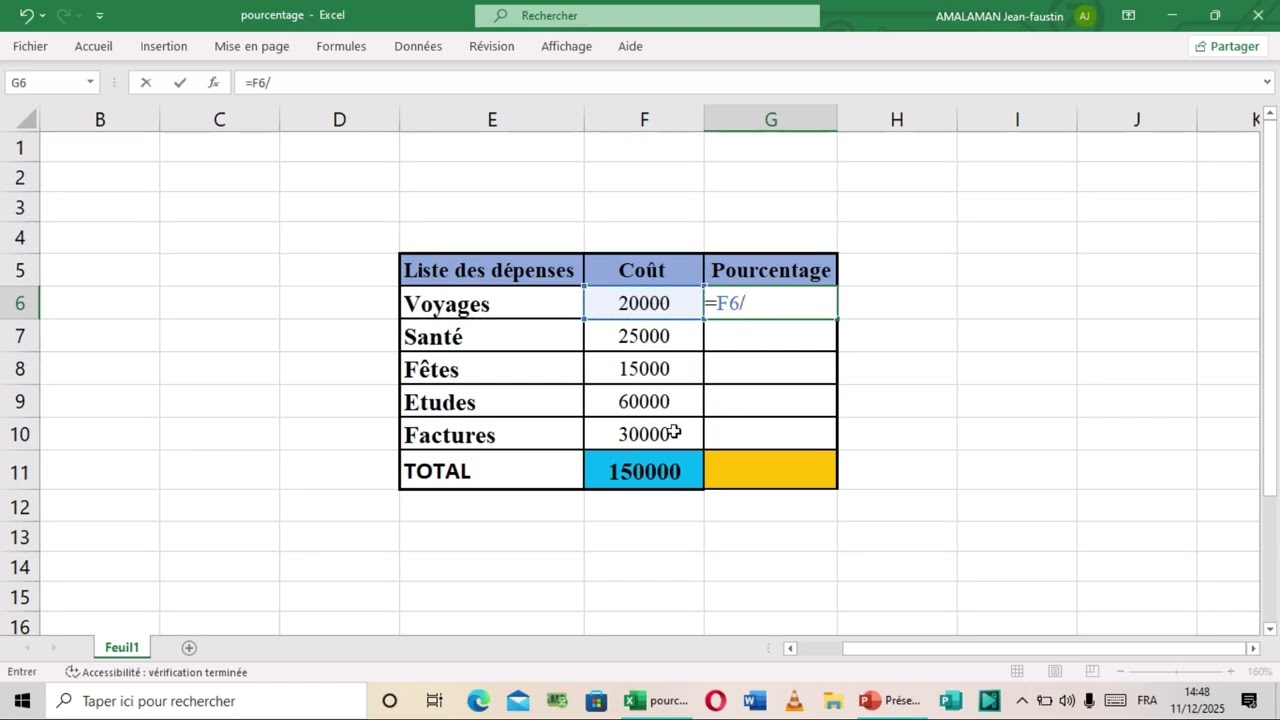1280x720 pixels.
Task: Click the accessibility check status
Action: click(157, 672)
